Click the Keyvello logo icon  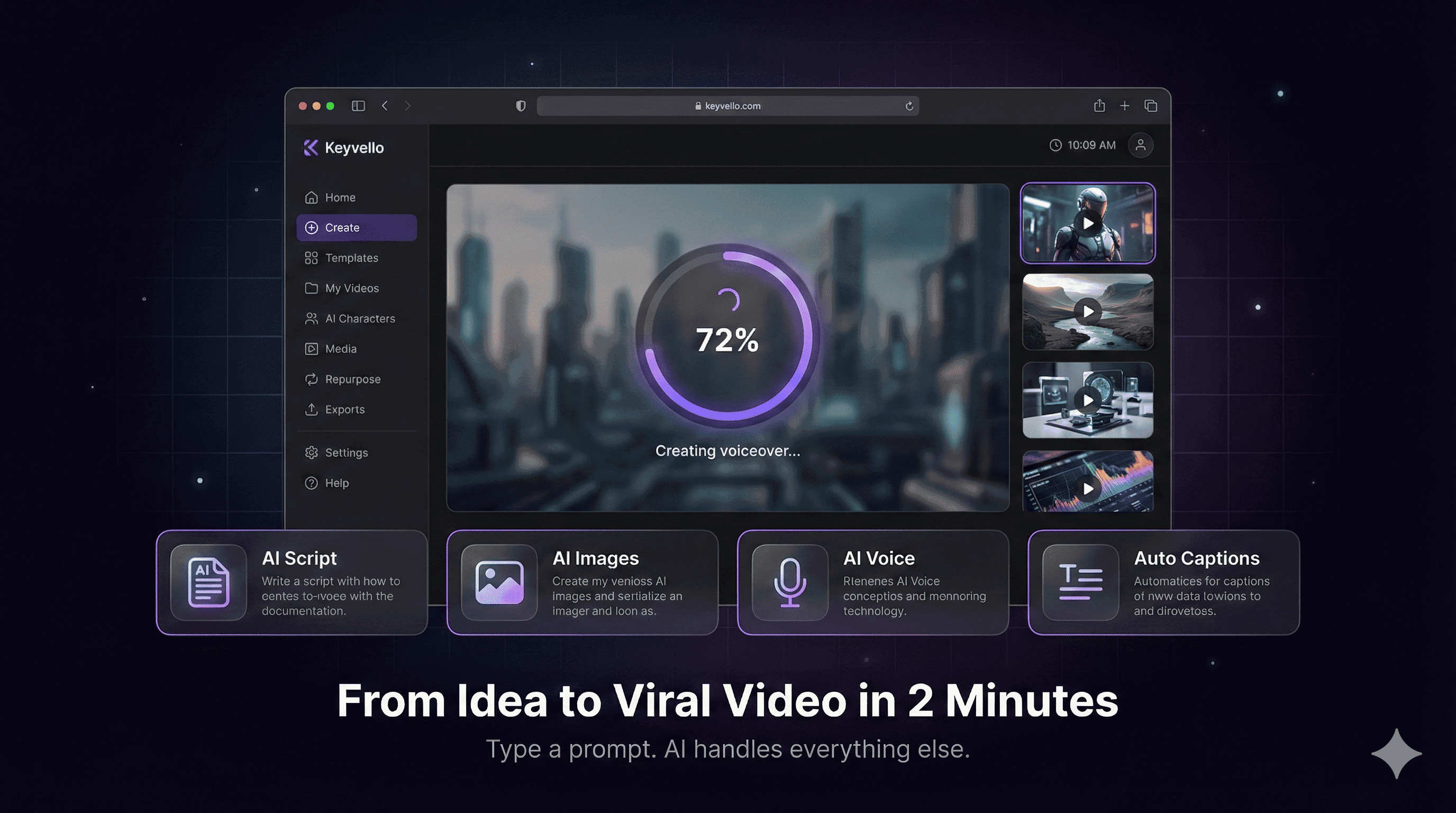click(311, 148)
